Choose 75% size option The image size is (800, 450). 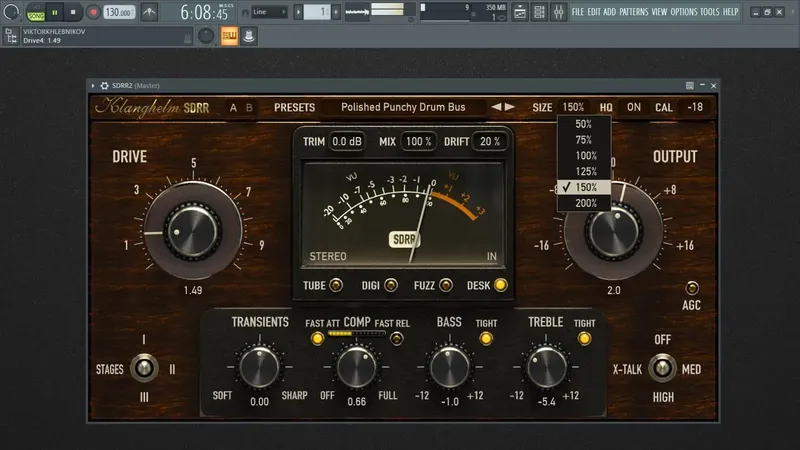coord(584,140)
